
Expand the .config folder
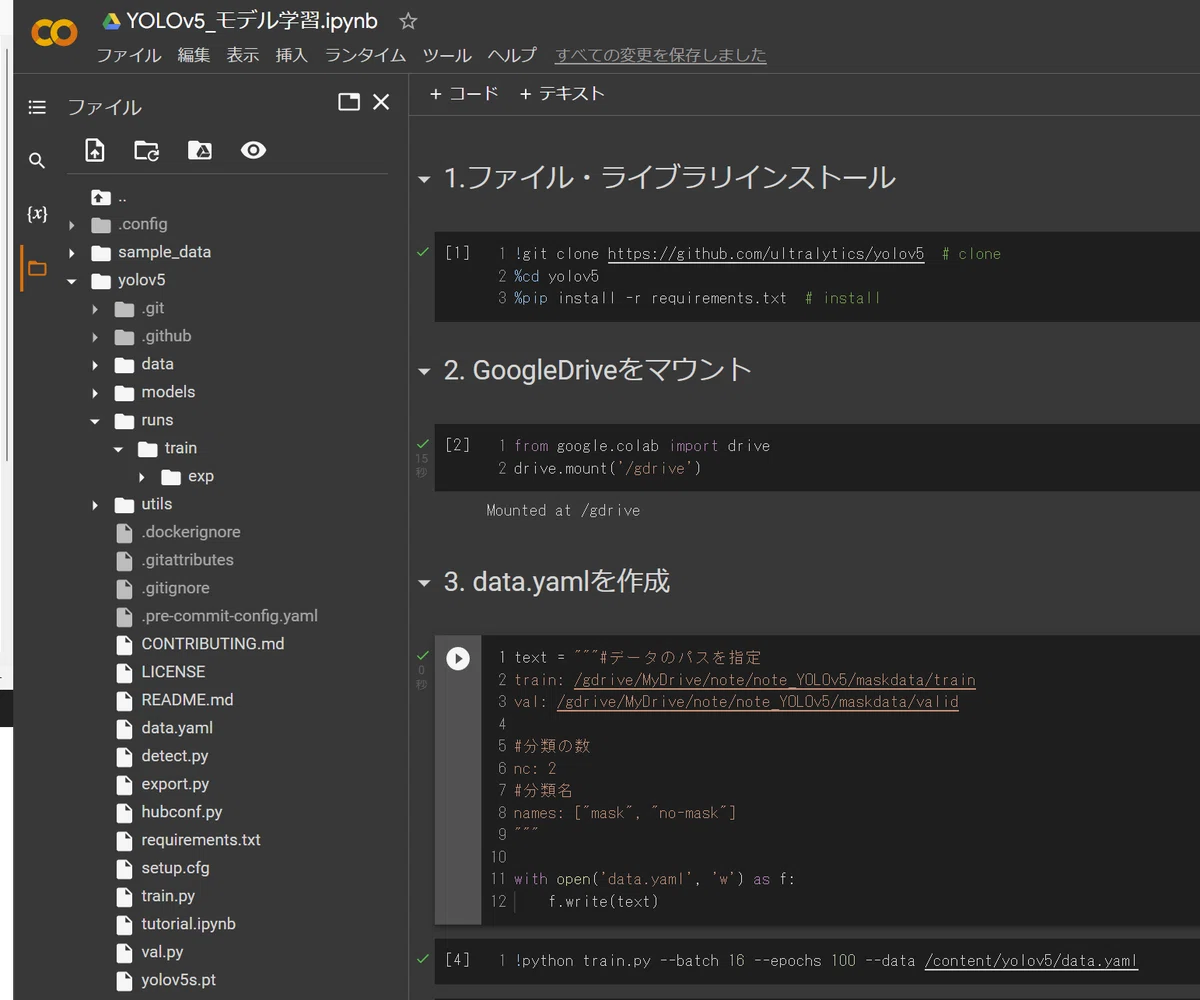tap(72, 225)
